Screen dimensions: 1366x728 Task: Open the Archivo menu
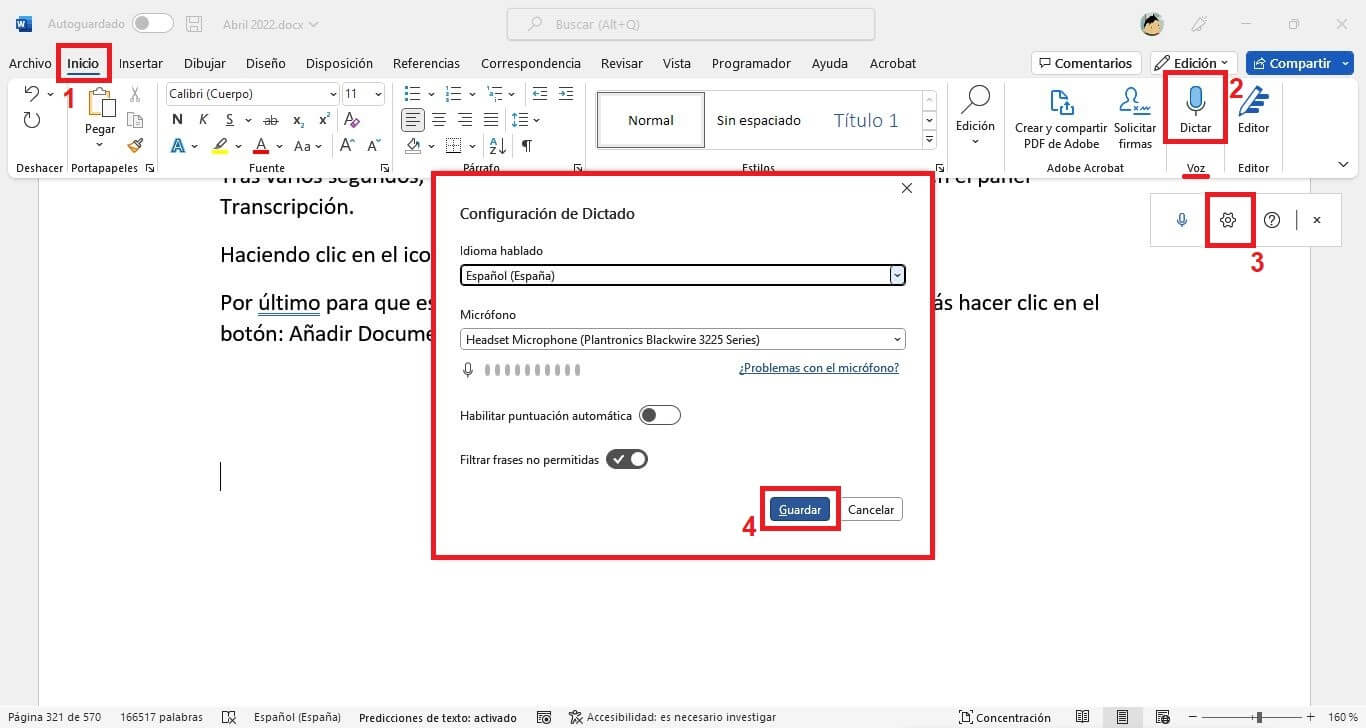(x=30, y=63)
